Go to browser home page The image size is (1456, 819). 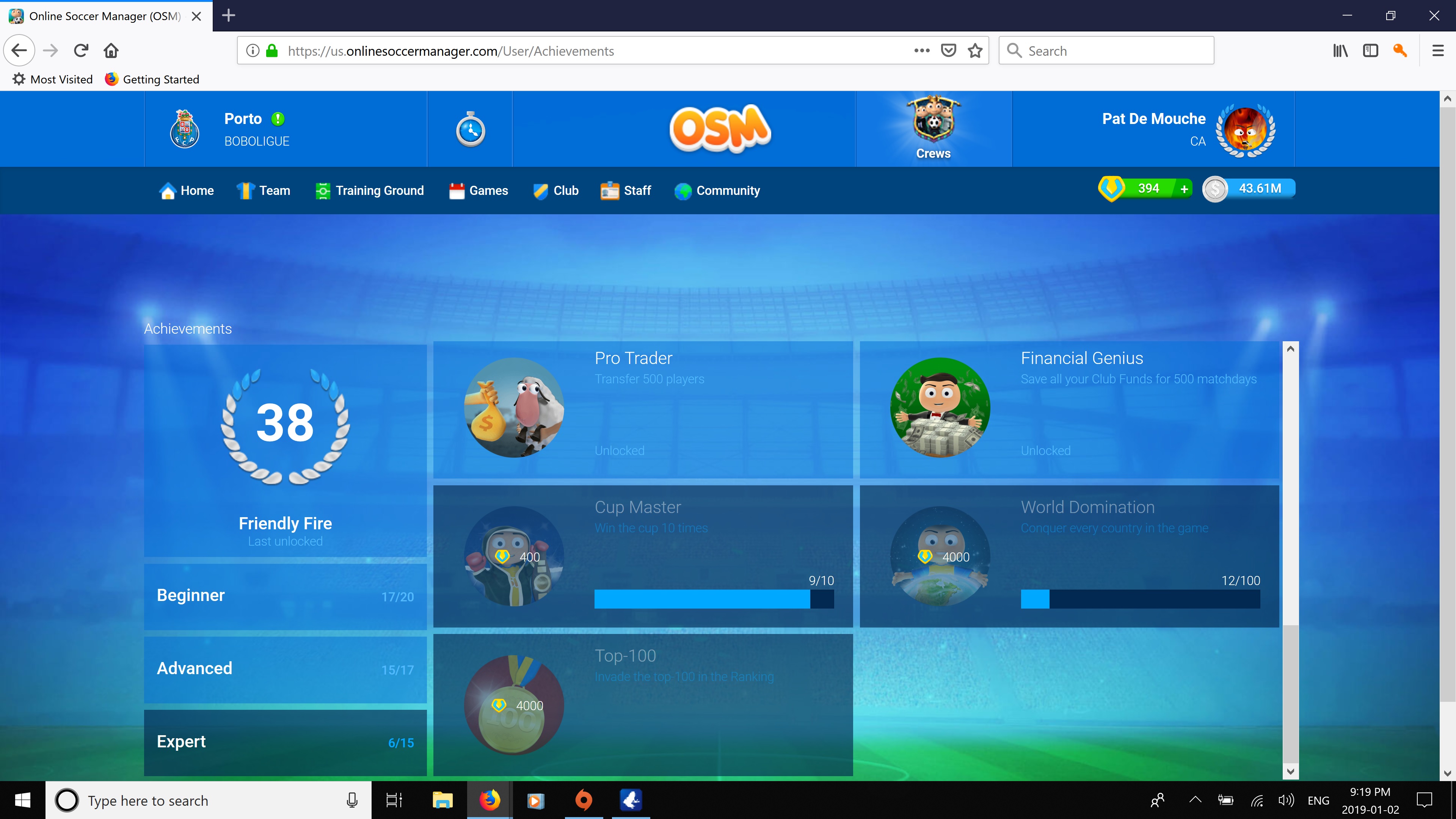111,51
